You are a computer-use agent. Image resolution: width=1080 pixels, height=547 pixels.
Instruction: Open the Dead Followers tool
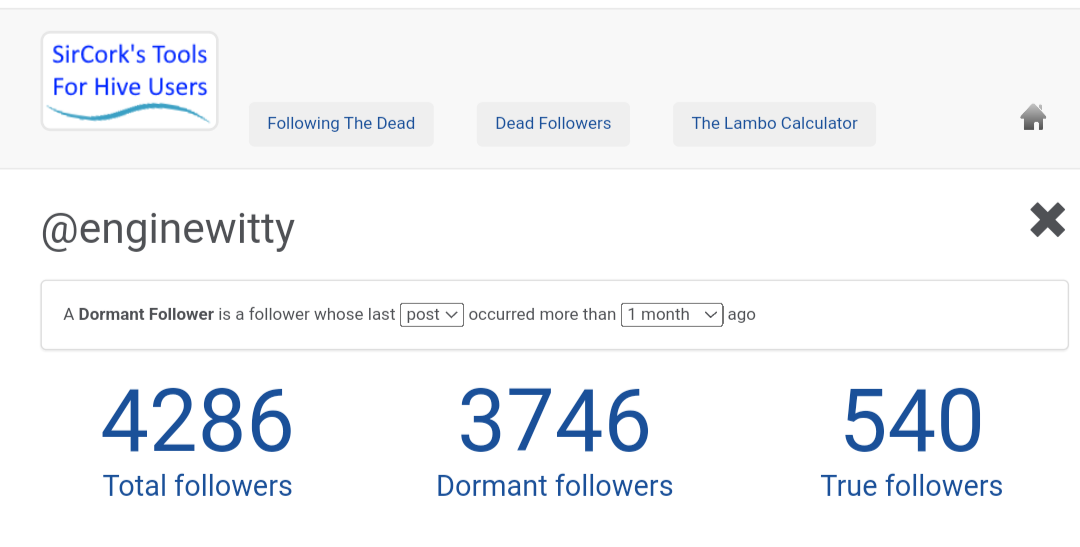(x=553, y=124)
